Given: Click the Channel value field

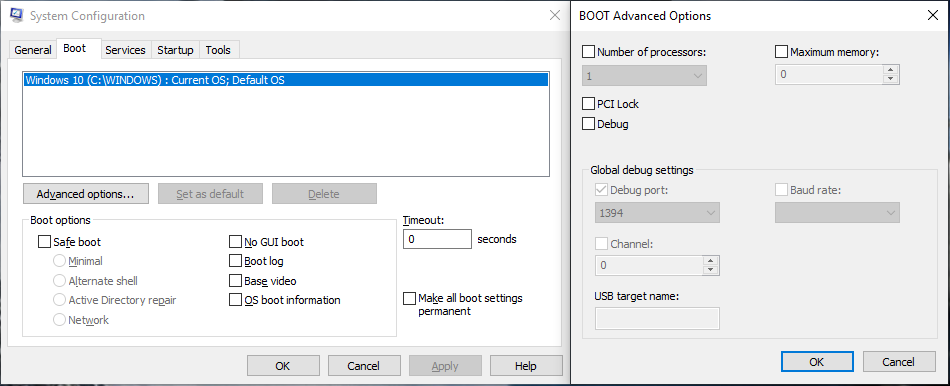Looking at the screenshot, I should click(x=649, y=266).
